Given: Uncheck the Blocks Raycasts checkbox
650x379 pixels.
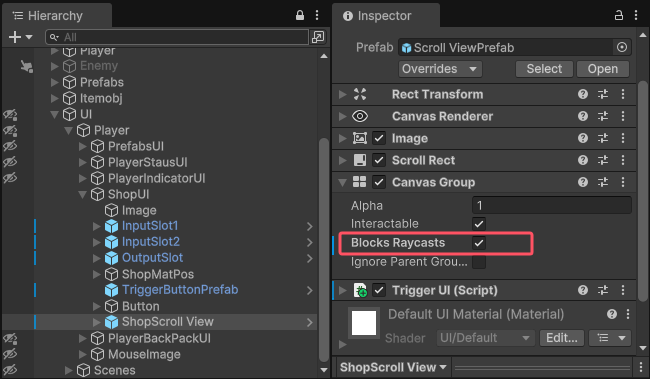Looking at the screenshot, I should pyautogui.click(x=479, y=243).
